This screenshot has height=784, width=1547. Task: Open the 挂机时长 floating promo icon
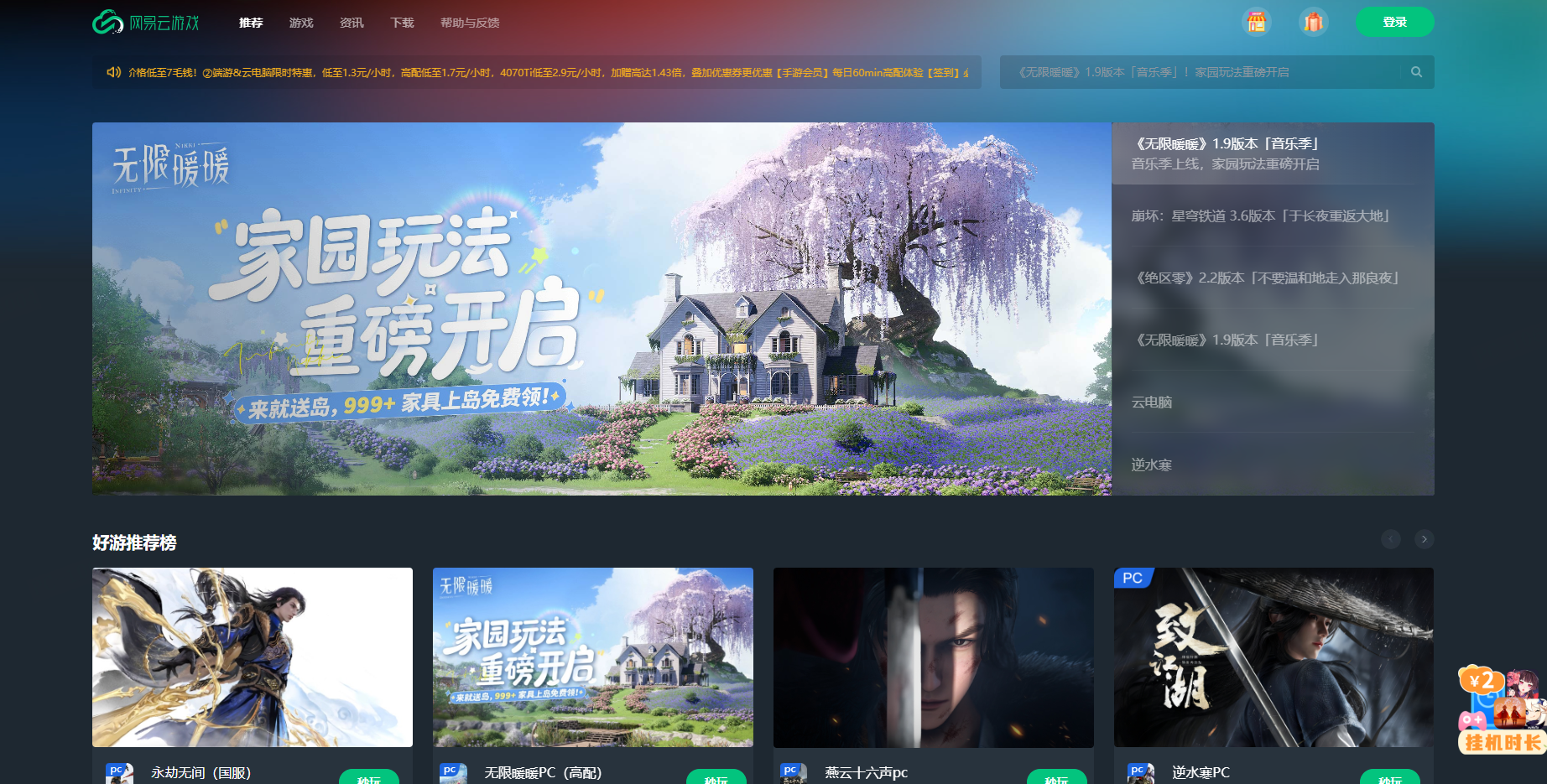1502,711
